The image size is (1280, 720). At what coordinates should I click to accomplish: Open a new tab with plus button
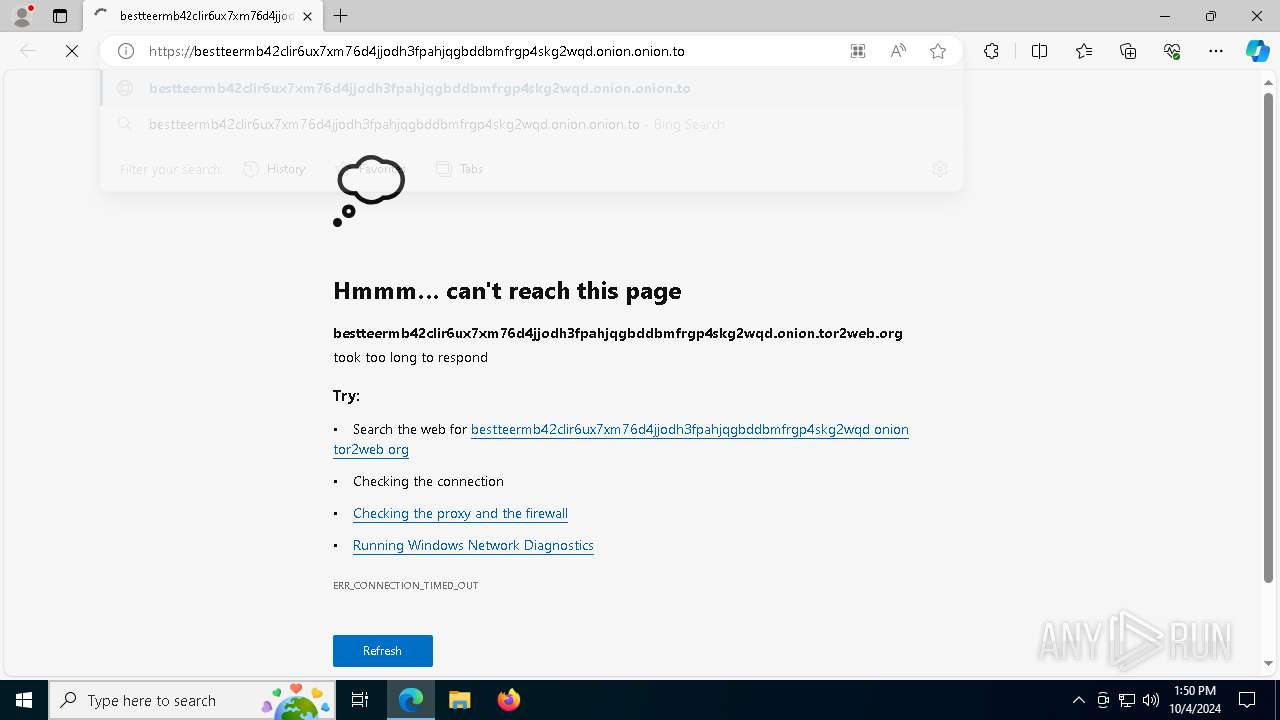pyautogui.click(x=341, y=16)
